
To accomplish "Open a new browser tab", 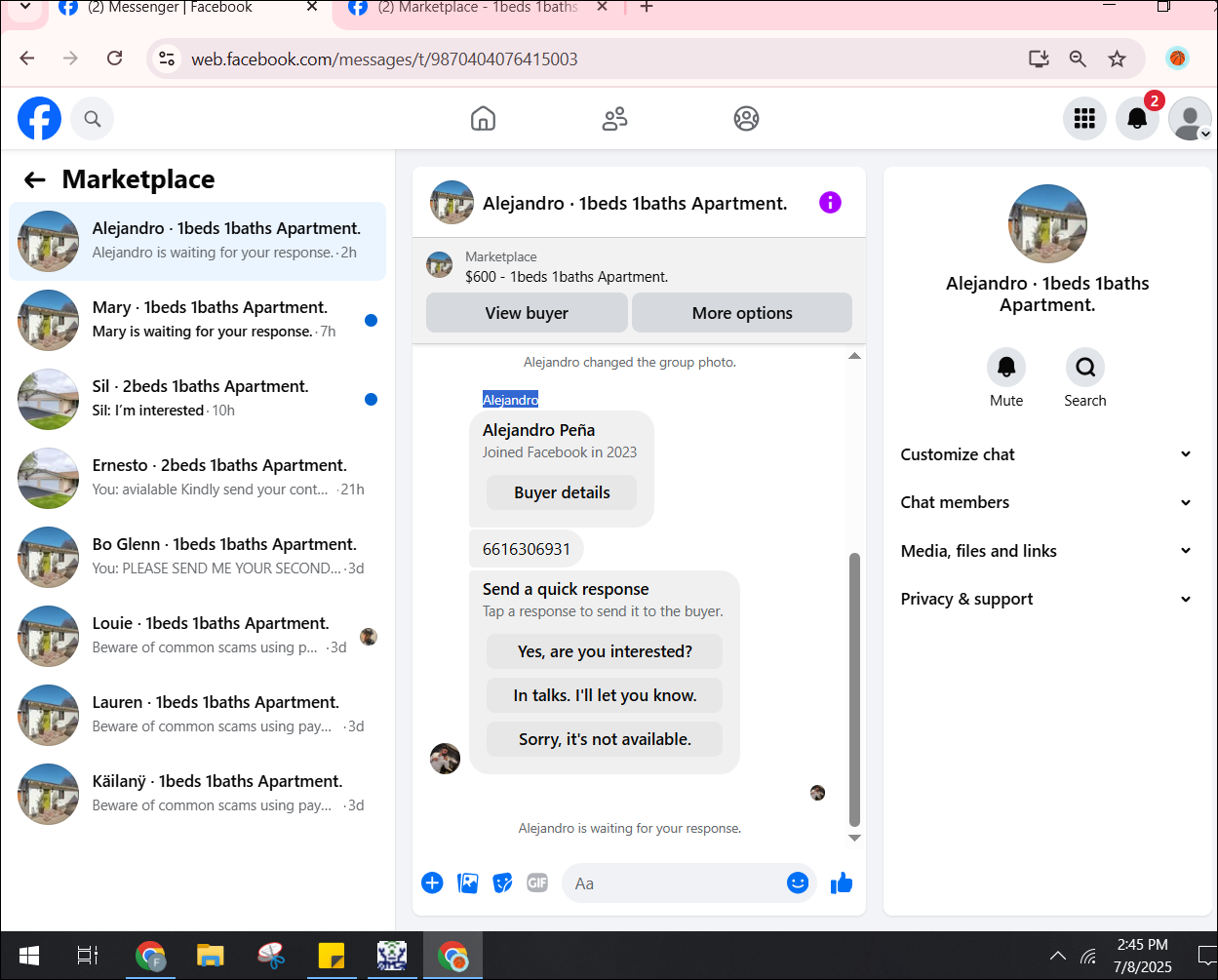I will (x=646, y=7).
